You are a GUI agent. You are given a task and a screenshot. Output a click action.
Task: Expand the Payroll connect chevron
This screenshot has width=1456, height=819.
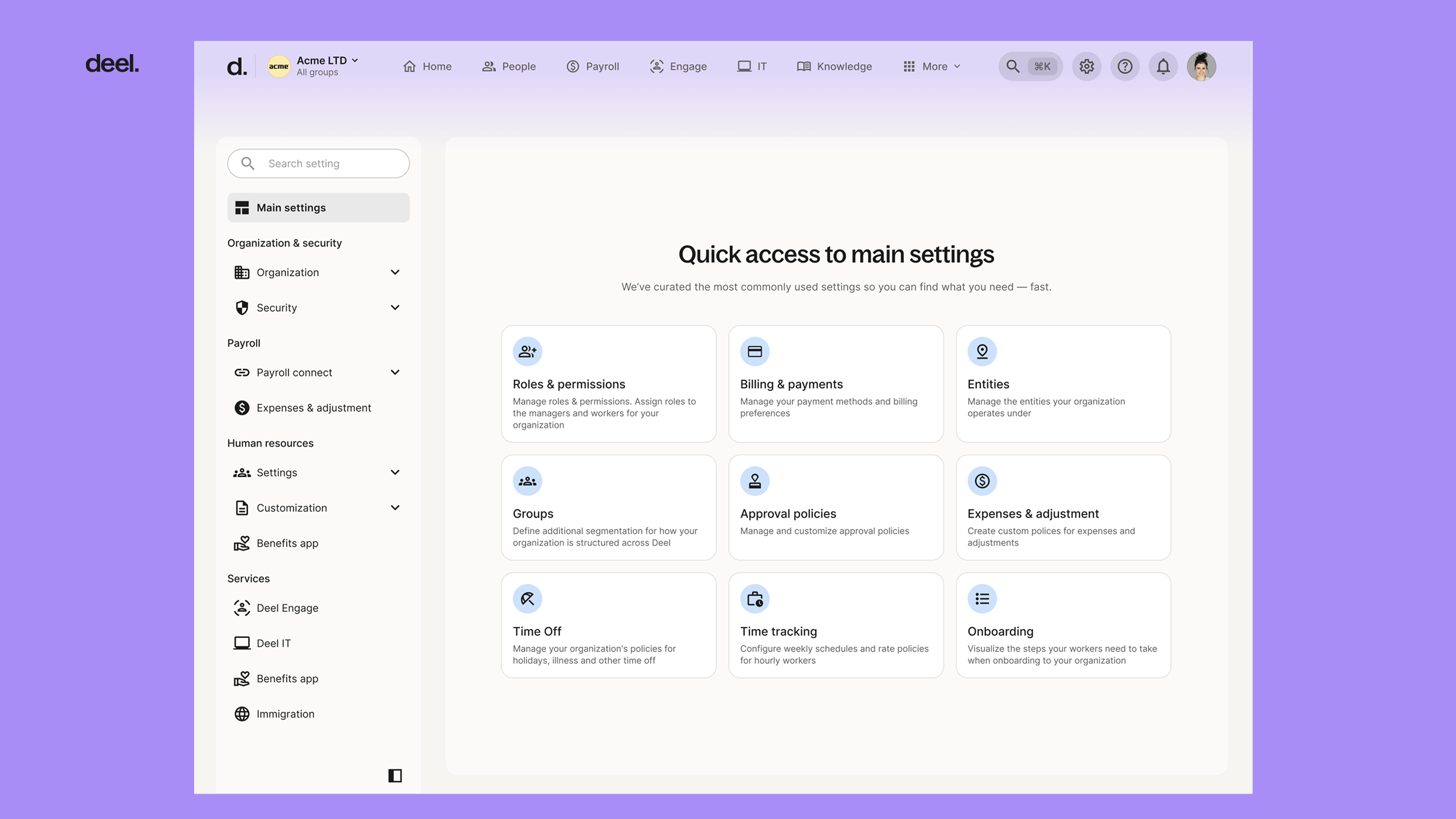click(395, 373)
